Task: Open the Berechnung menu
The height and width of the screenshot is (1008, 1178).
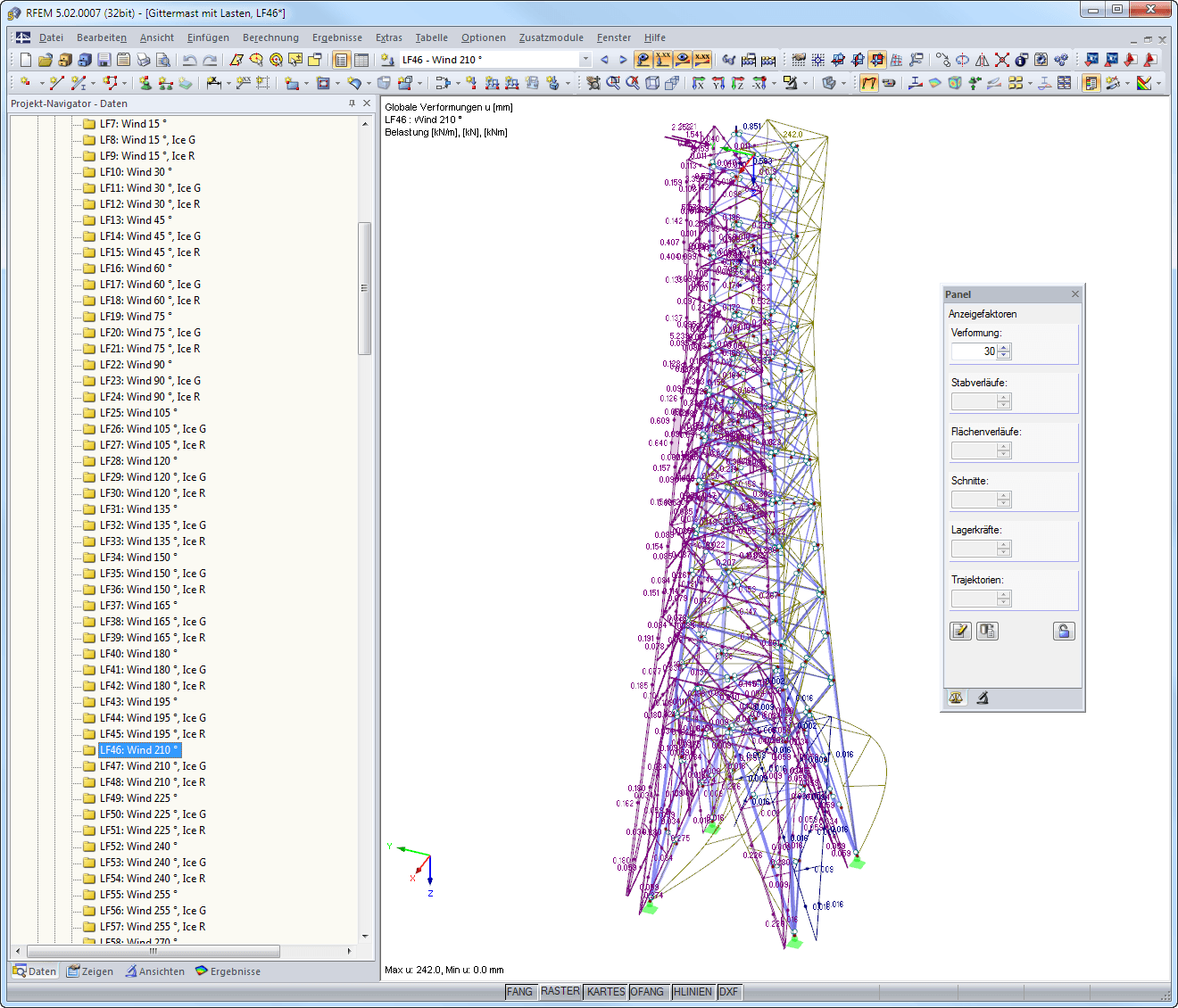Action: pos(270,37)
